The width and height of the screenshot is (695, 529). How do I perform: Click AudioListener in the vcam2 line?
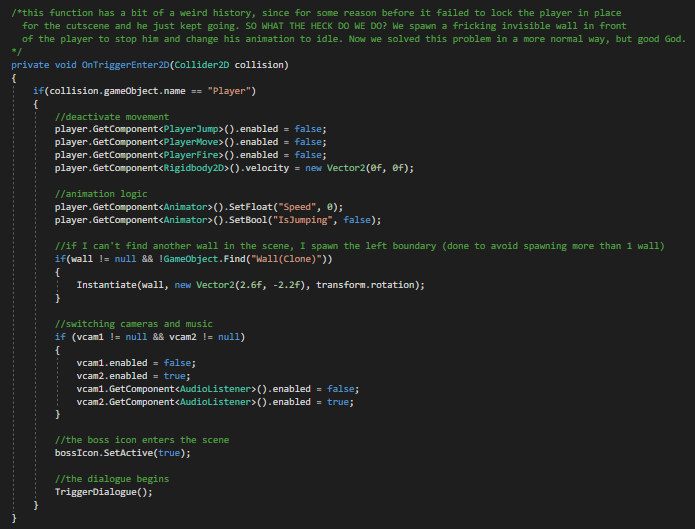coord(215,402)
